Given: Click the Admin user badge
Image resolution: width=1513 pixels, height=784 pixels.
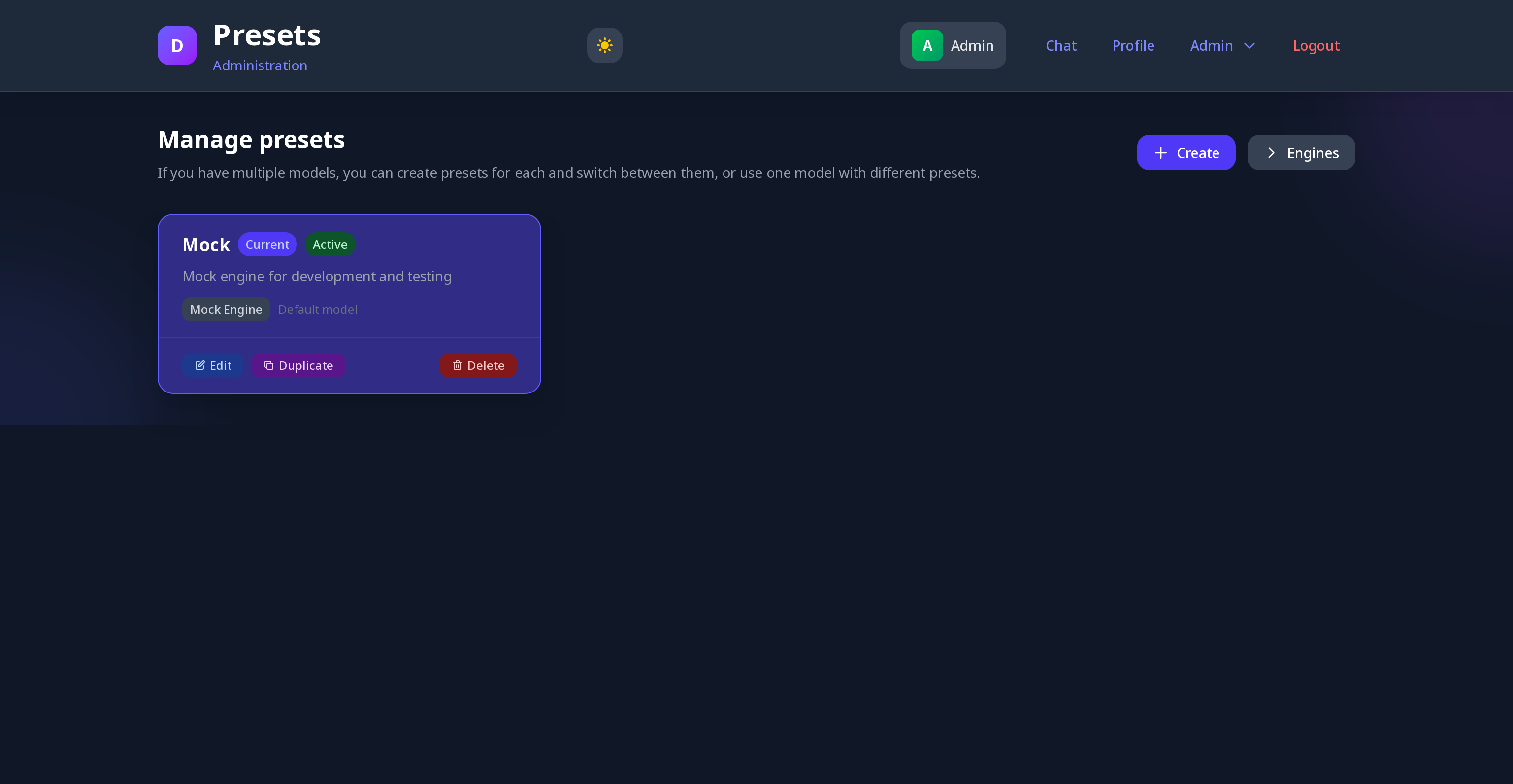Looking at the screenshot, I should (x=971, y=46).
